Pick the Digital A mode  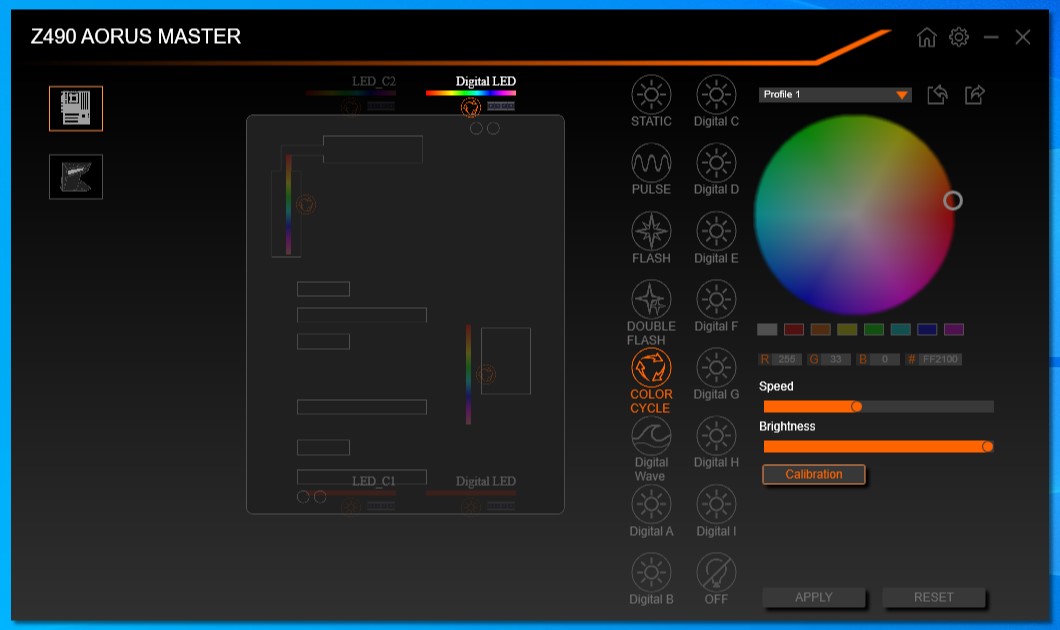(651, 511)
